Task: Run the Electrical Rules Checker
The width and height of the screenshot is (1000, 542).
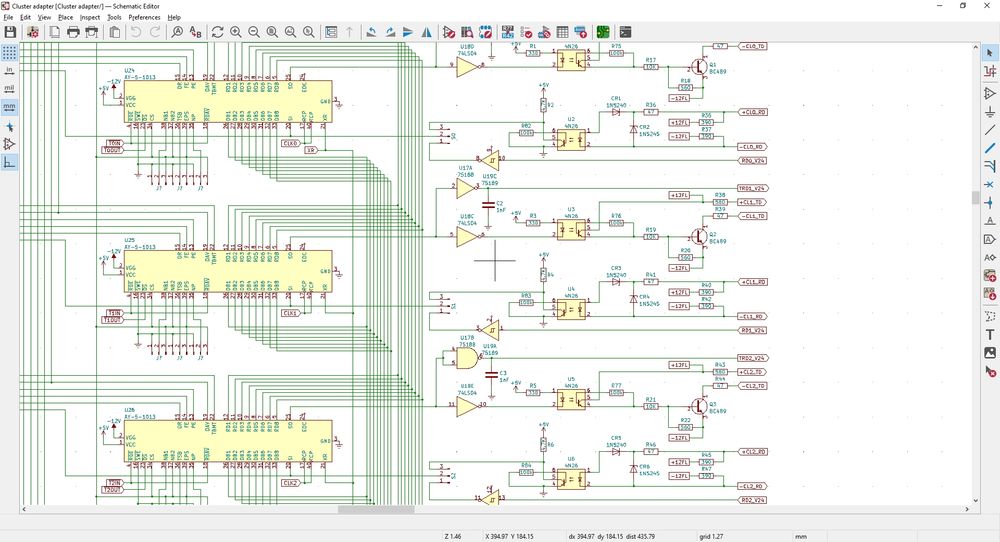Action: click(526, 32)
